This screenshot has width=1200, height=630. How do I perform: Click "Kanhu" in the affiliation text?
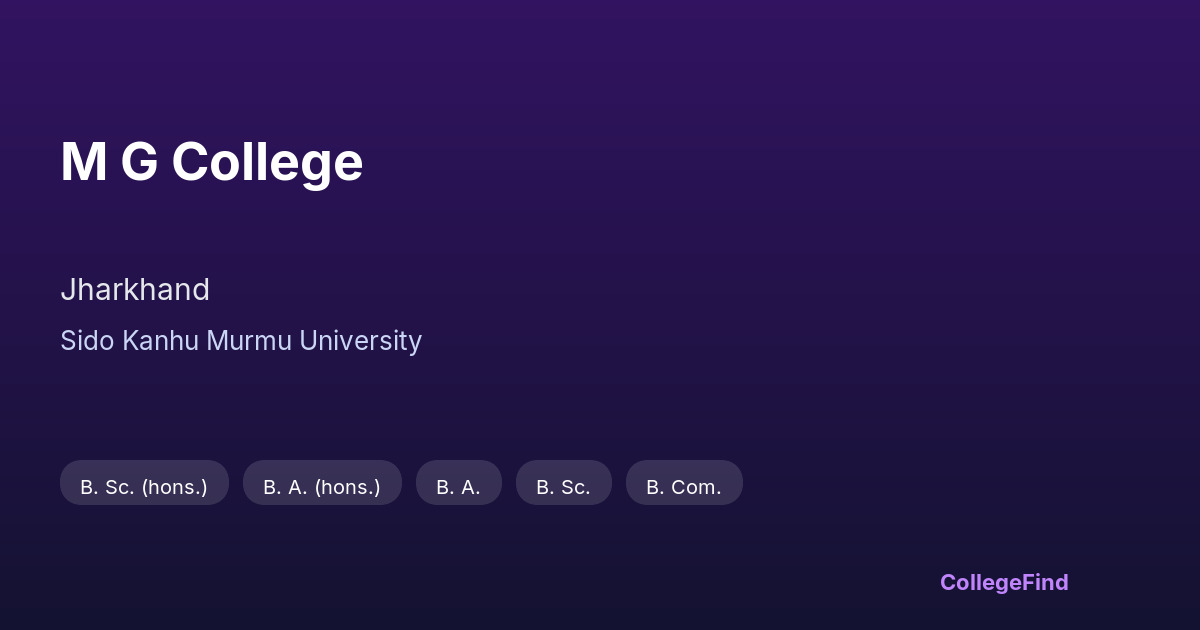click(x=157, y=341)
